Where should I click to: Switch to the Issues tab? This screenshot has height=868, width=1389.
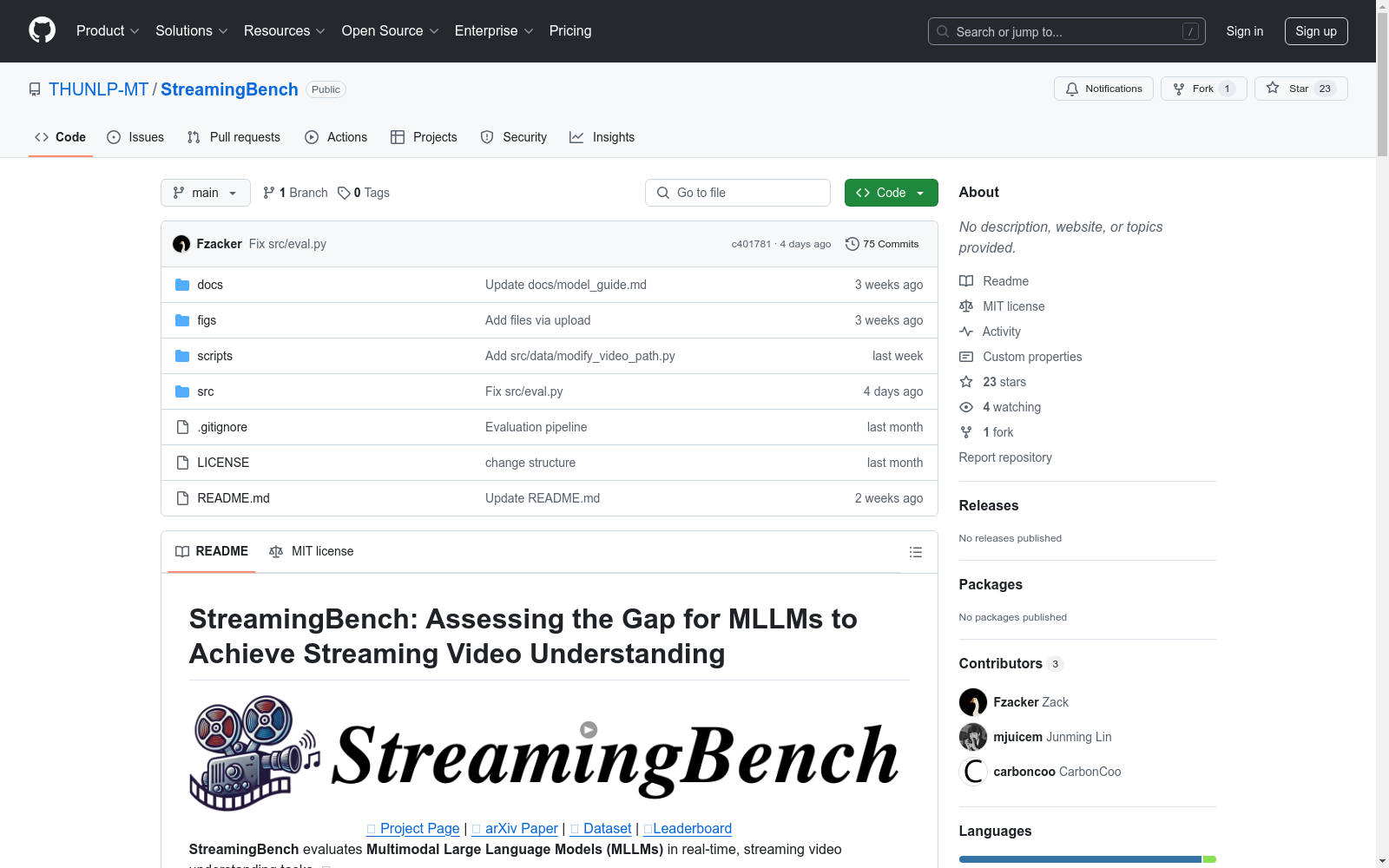(135, 137)
